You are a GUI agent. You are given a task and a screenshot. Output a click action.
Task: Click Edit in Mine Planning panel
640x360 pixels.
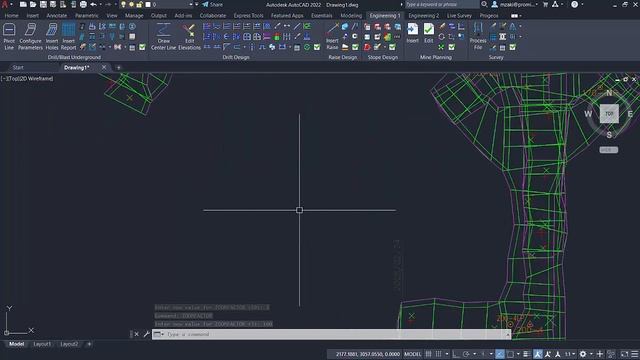(429, 33)
